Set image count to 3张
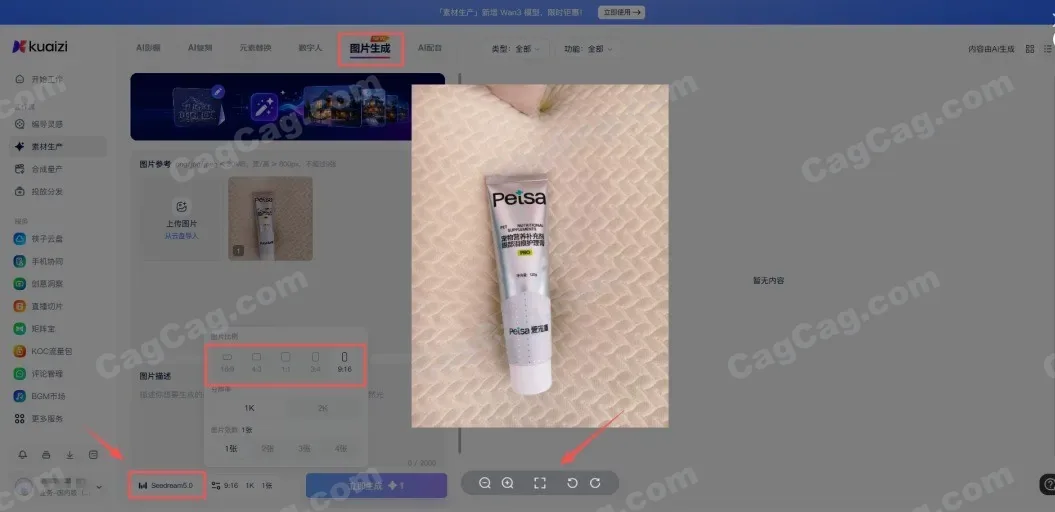The height and width of the screenshot is (512, 1055). click(304, 449)
